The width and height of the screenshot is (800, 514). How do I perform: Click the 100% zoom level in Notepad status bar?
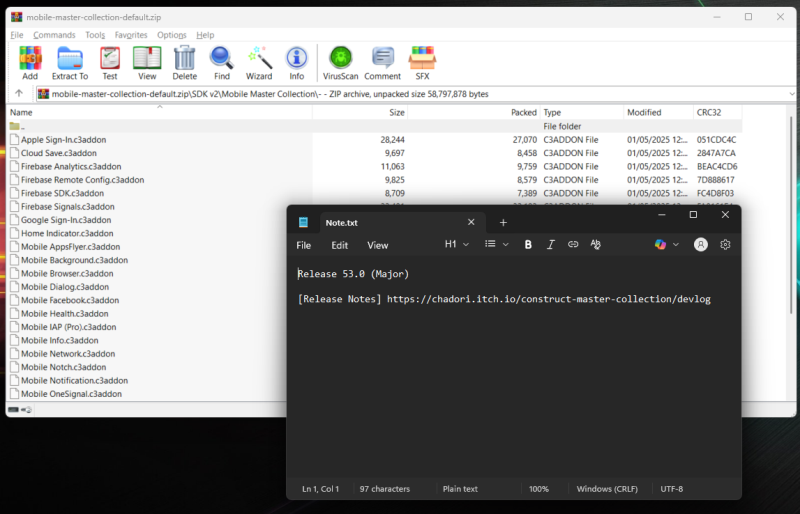tap(539, 488)
